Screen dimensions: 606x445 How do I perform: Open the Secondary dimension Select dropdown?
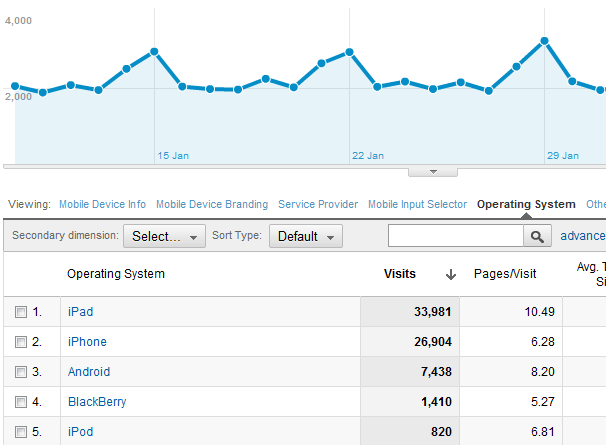coord(164,236)
